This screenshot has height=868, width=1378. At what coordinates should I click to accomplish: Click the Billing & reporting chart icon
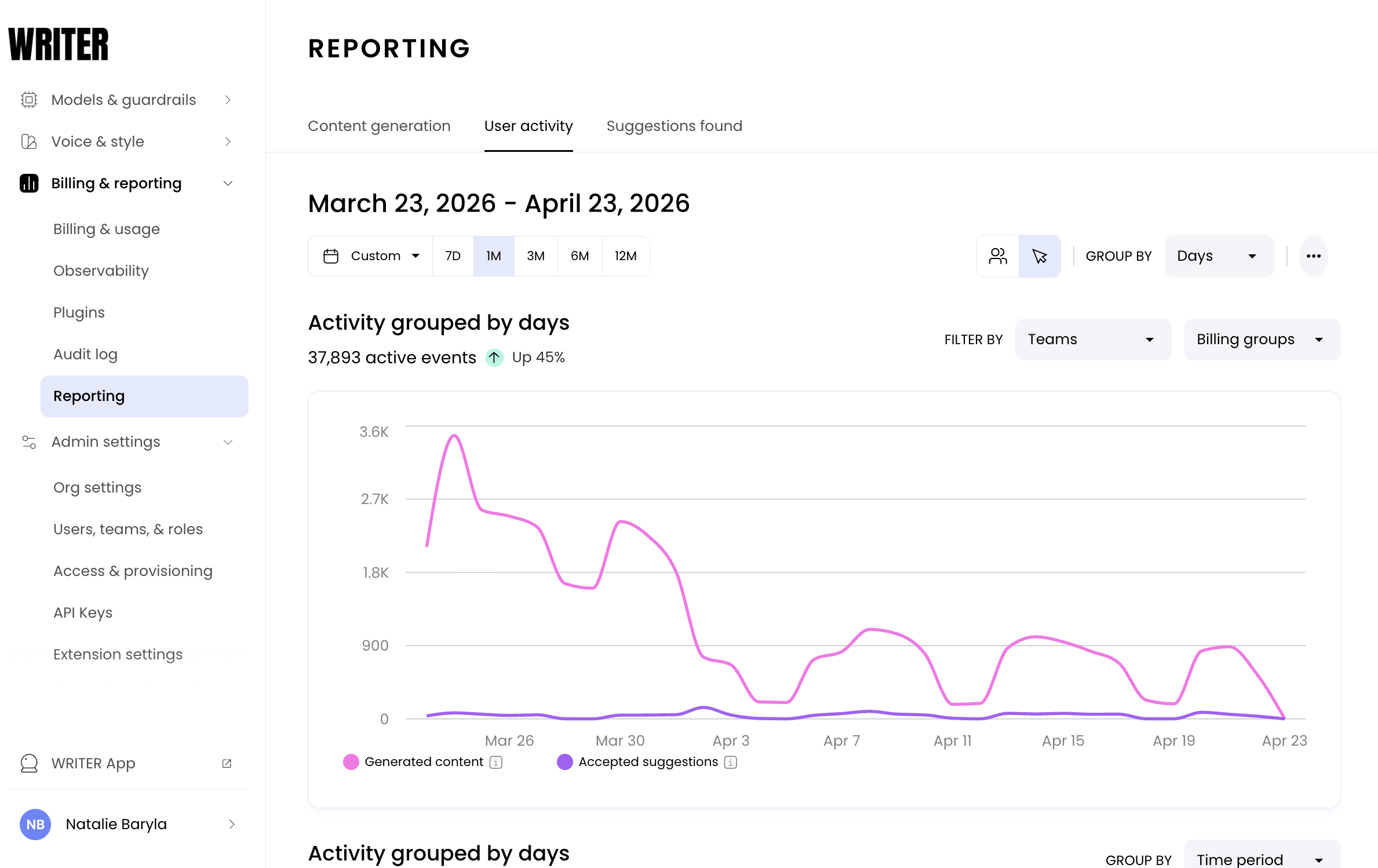pos(29,183)
